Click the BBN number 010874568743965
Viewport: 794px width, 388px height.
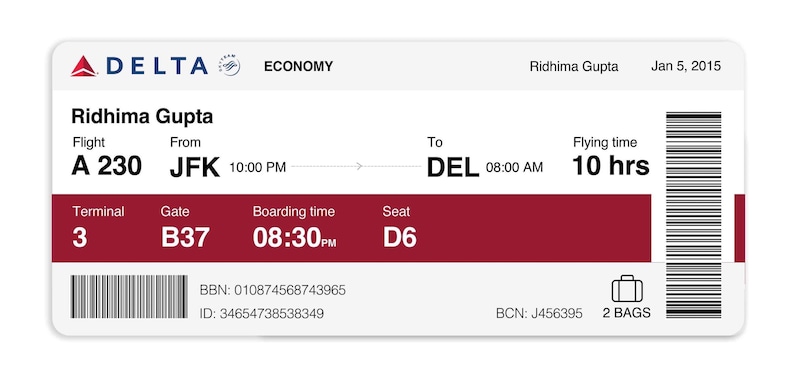273,290
